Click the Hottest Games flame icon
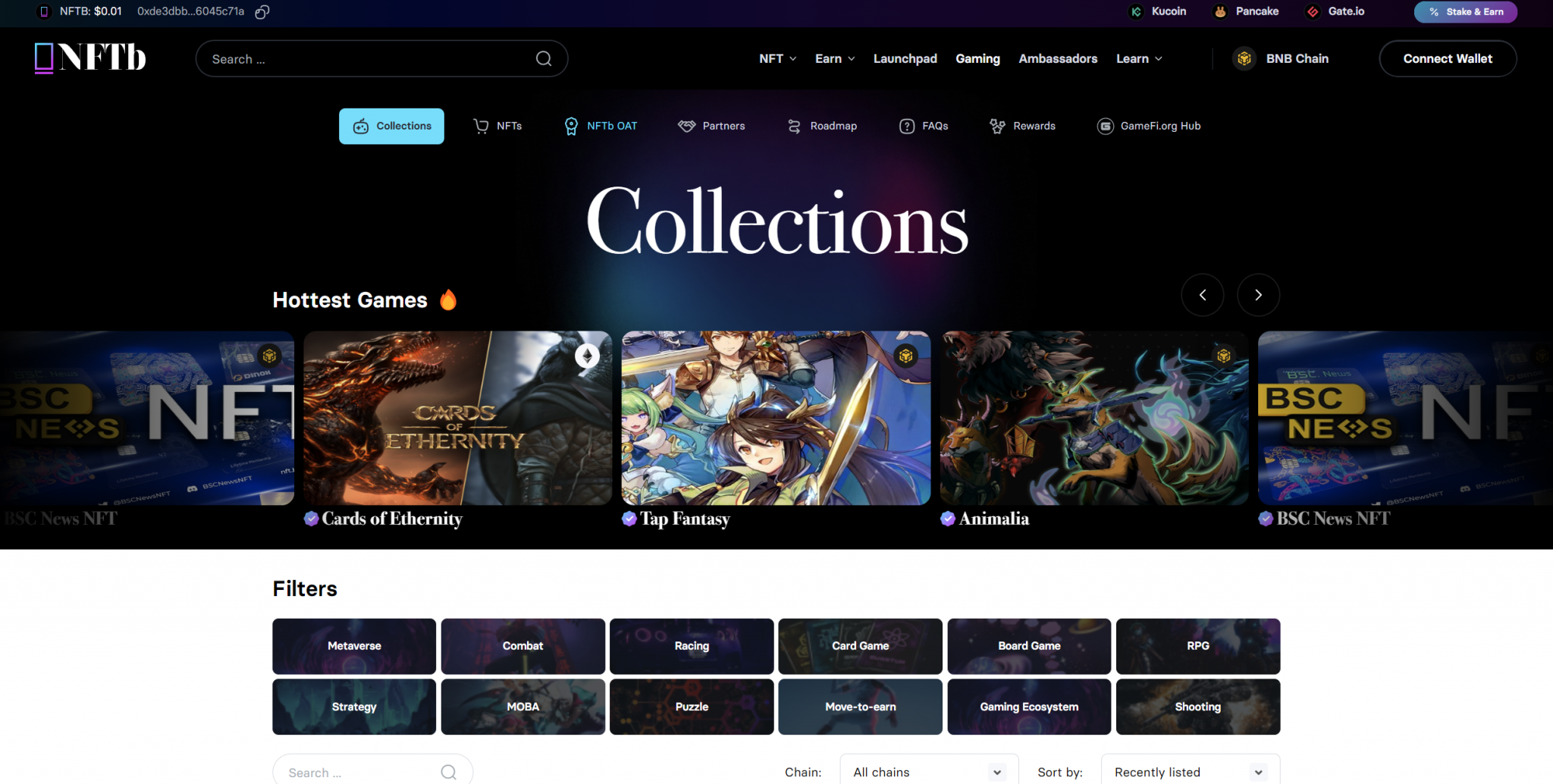Viewport: 1553px width, 784px height. (448, 299)
